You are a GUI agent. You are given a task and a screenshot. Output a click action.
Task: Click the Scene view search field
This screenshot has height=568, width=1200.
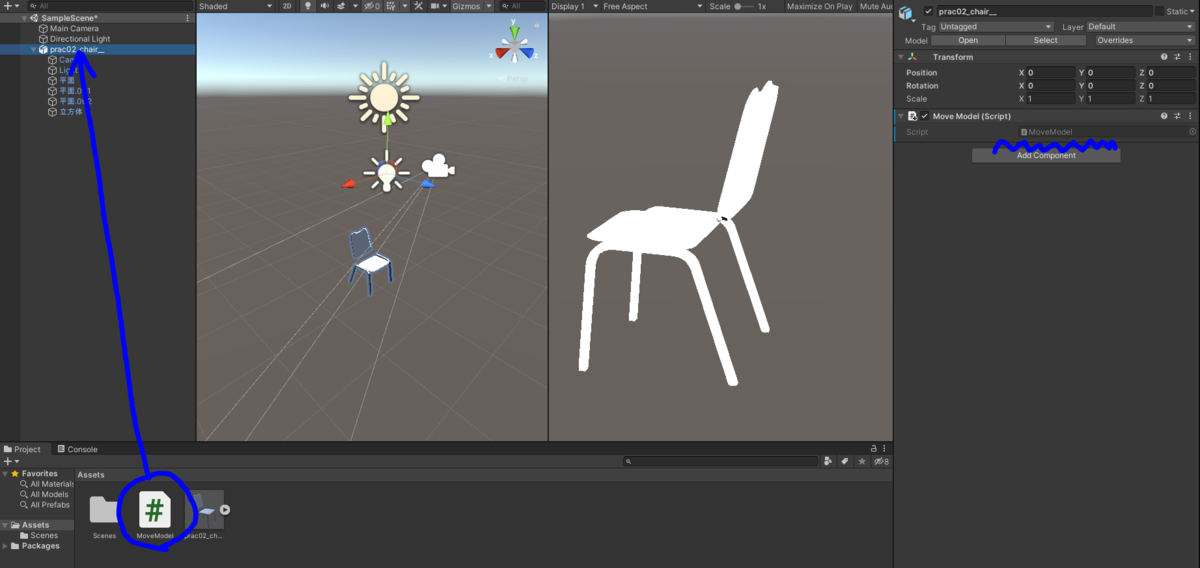pyautogui.click(x=524, y=6)
